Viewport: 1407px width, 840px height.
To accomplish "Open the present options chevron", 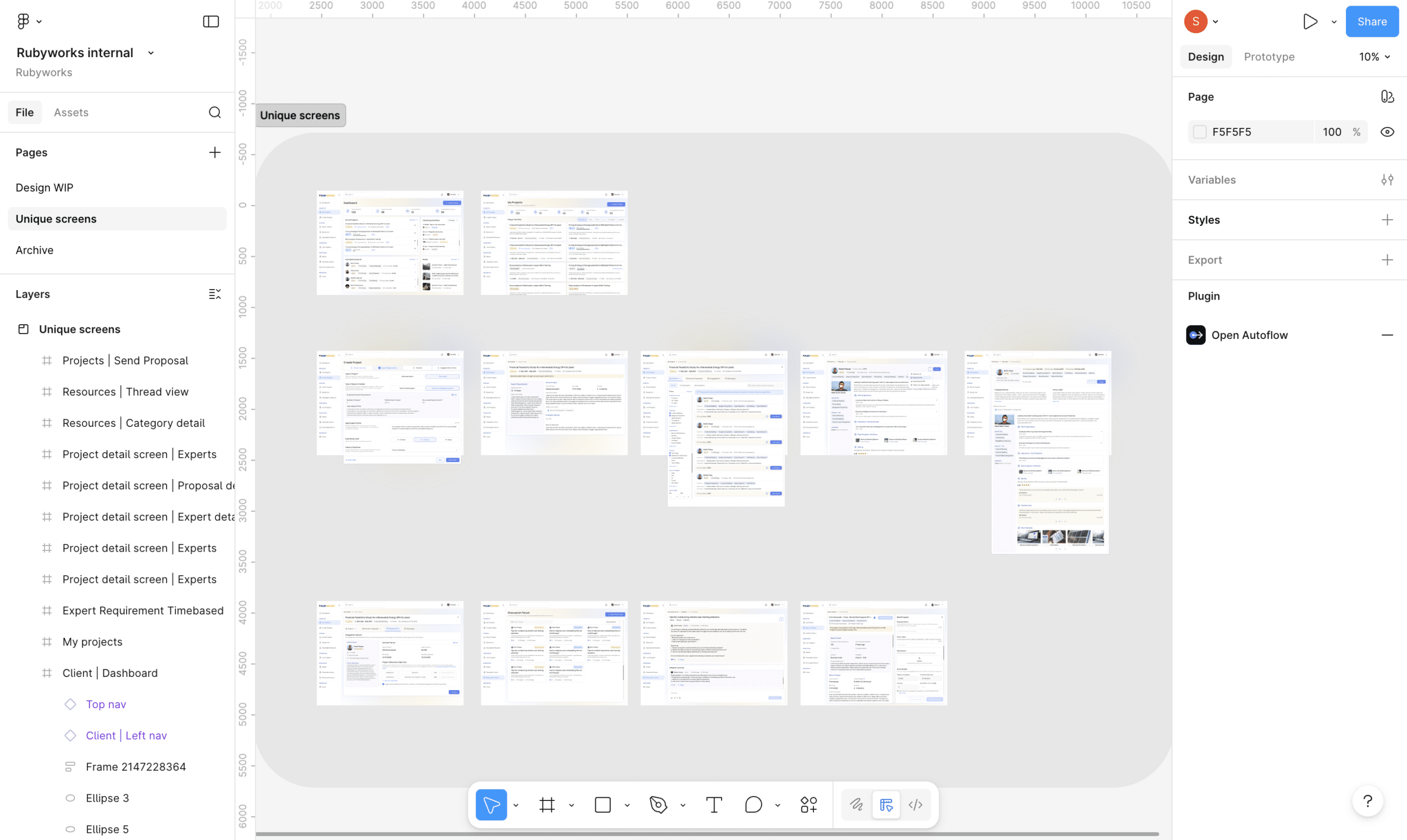I will click(x=1334, y=21).
